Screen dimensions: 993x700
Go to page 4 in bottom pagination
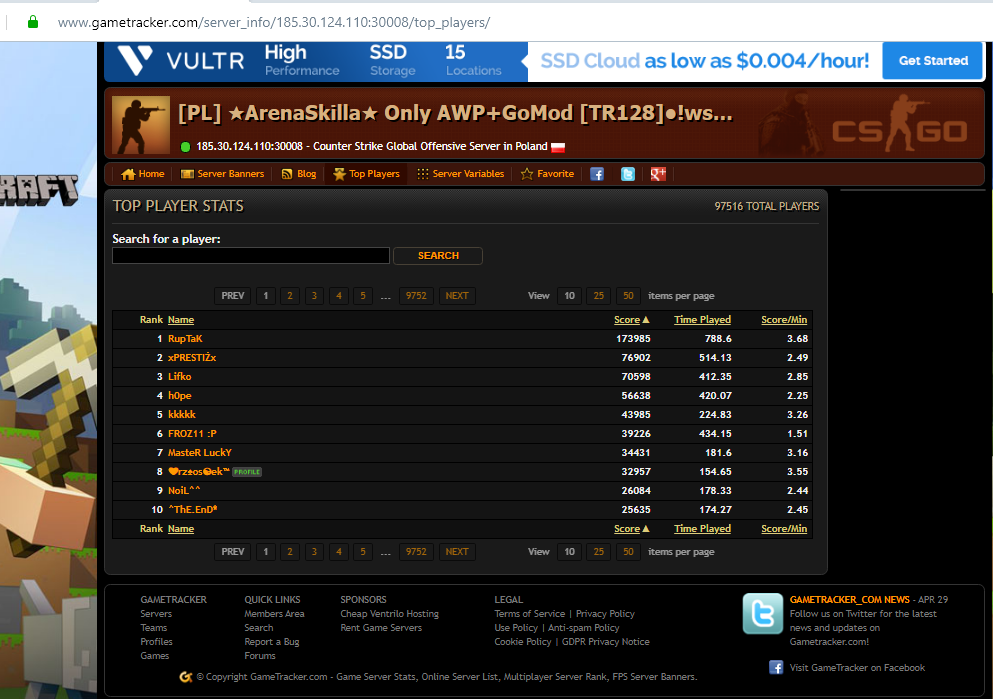(339, 552)
